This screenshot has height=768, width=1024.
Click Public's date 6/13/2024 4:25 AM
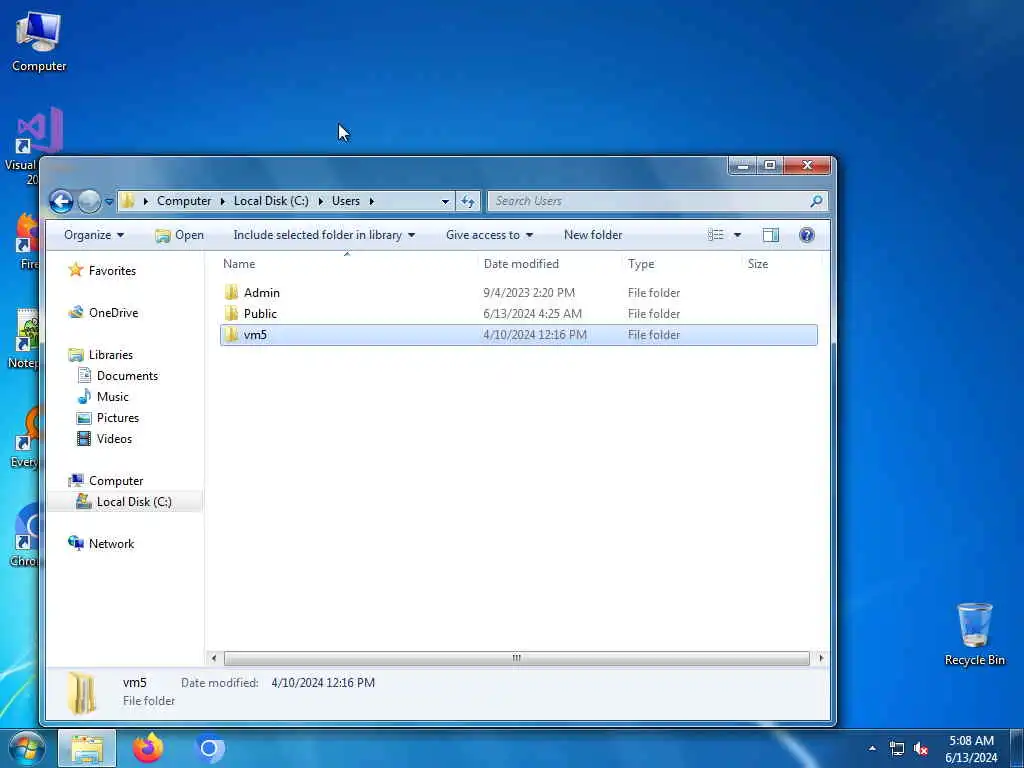coord(532,313)
